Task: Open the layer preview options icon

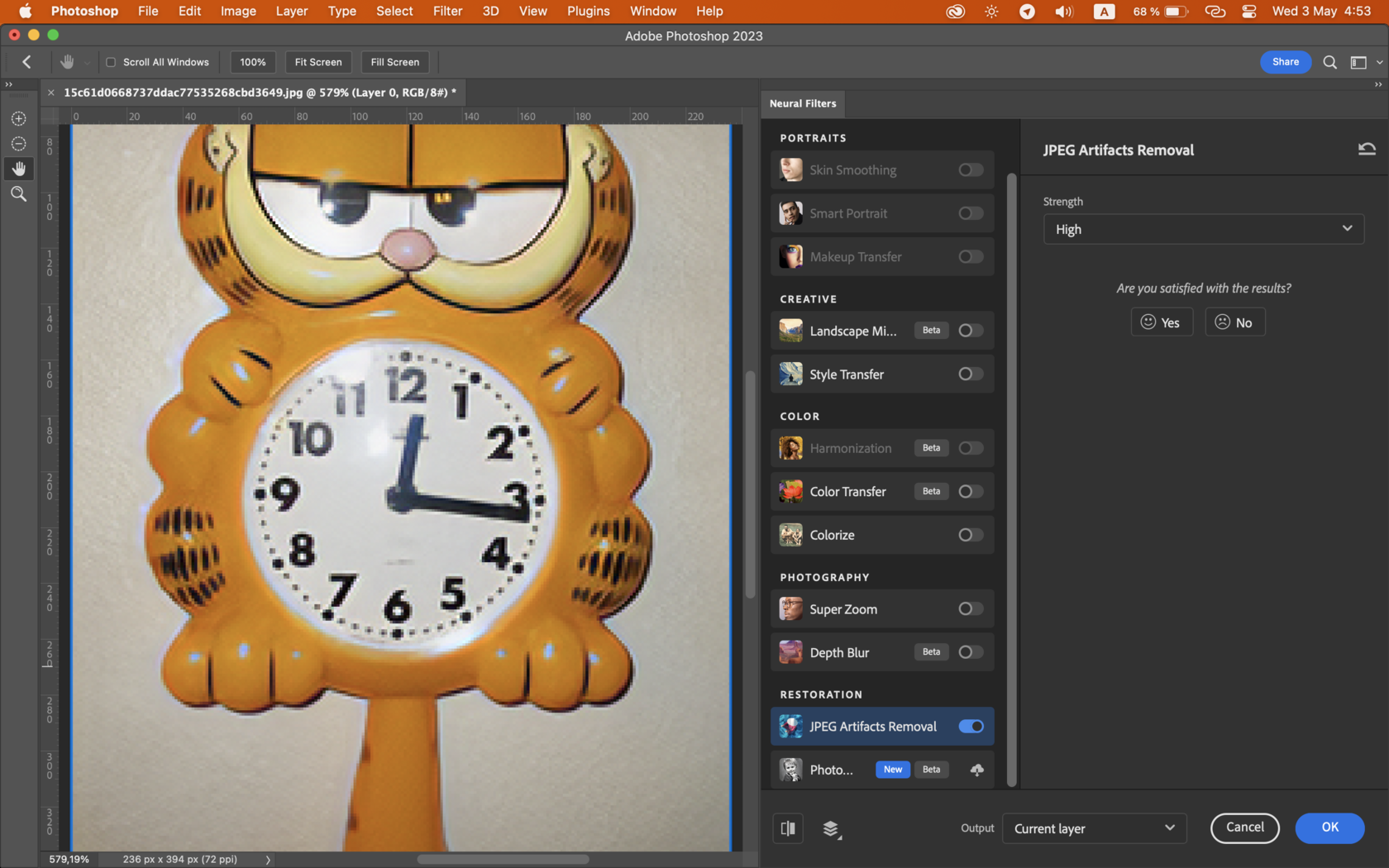Action: click(x=832, y=828)
